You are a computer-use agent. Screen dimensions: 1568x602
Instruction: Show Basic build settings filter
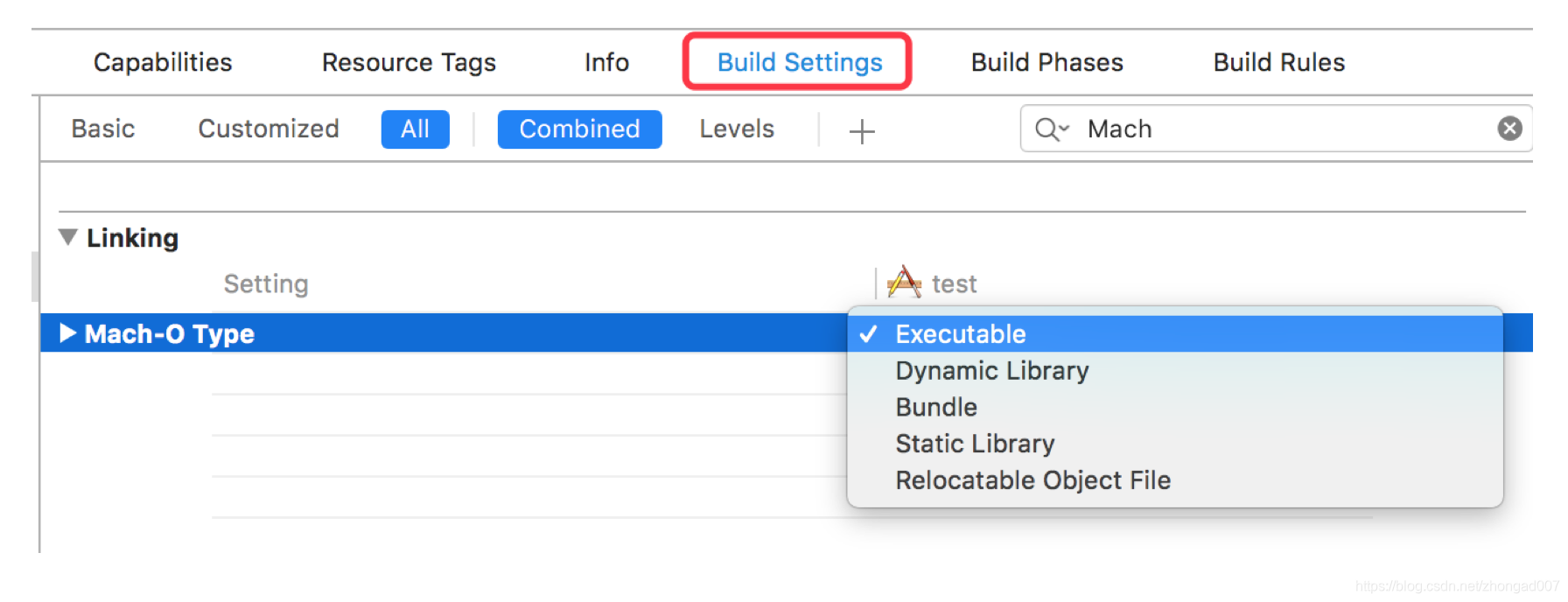[x=103, y=129]
